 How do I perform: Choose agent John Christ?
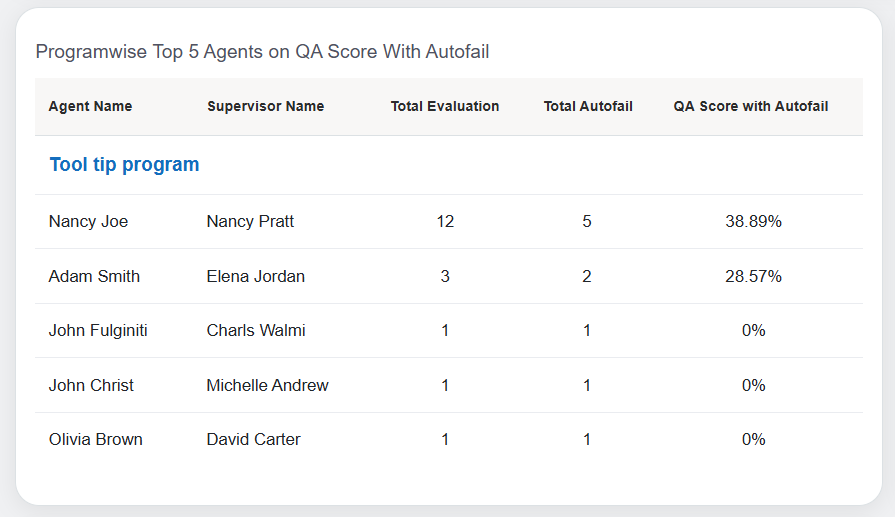(91, 385)
